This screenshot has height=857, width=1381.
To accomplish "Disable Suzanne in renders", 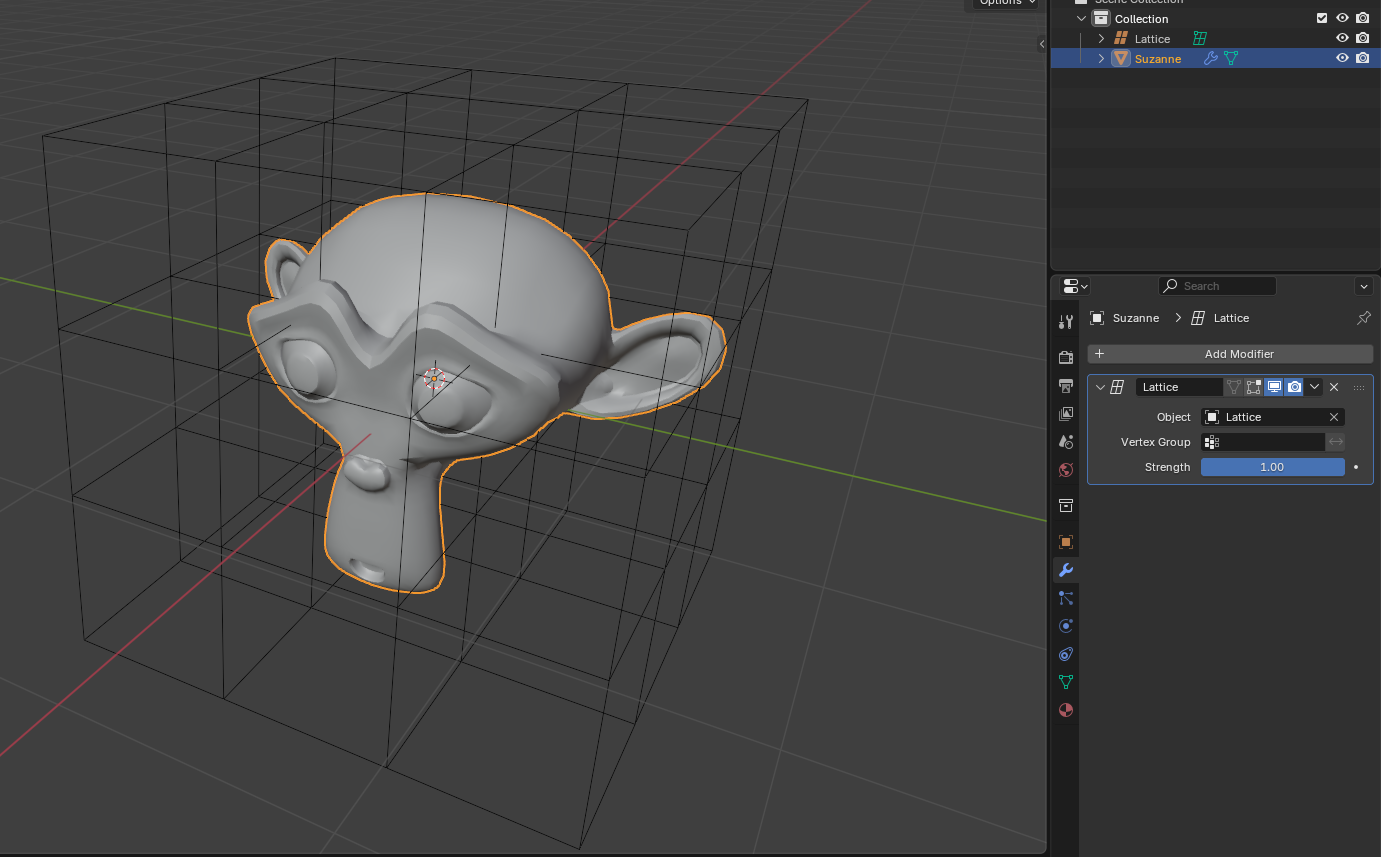I will [1363, 59].
